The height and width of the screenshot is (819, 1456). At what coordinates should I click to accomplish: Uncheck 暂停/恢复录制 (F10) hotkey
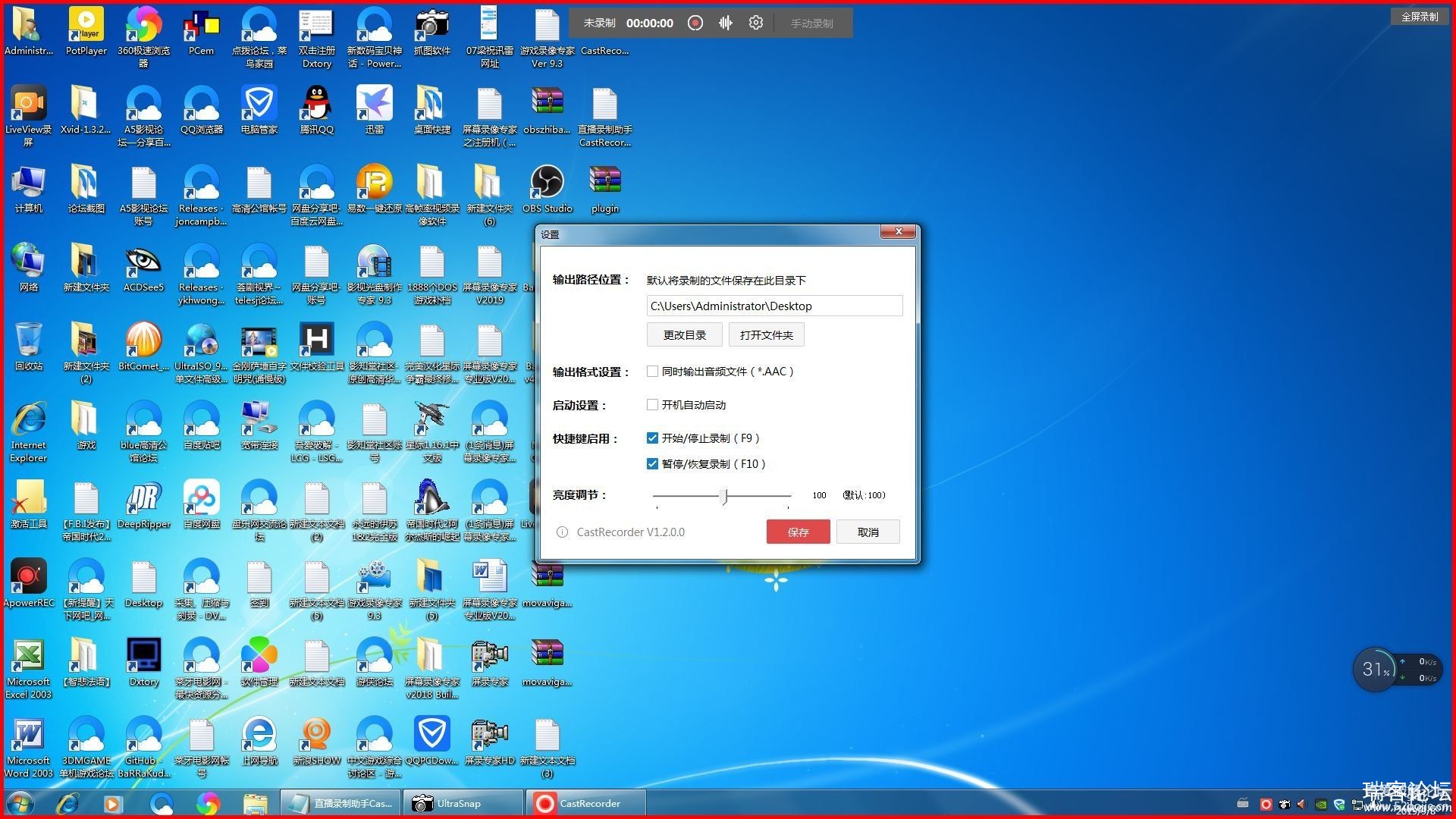[652, 464]
